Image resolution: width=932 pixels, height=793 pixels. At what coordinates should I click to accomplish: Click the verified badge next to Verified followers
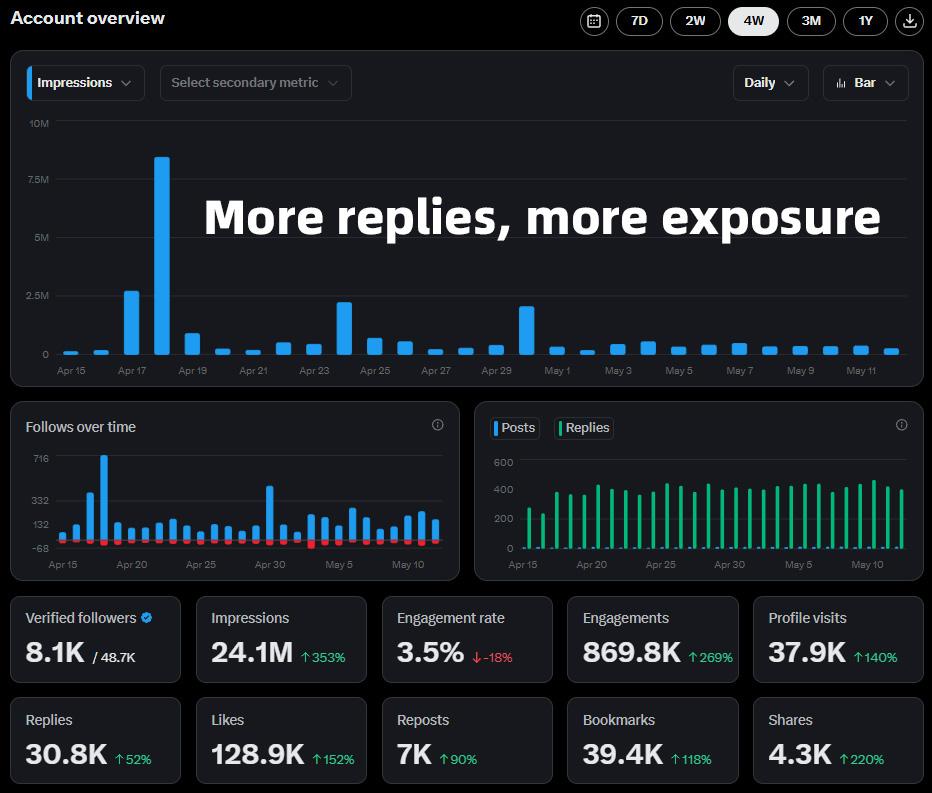(147, 618)
